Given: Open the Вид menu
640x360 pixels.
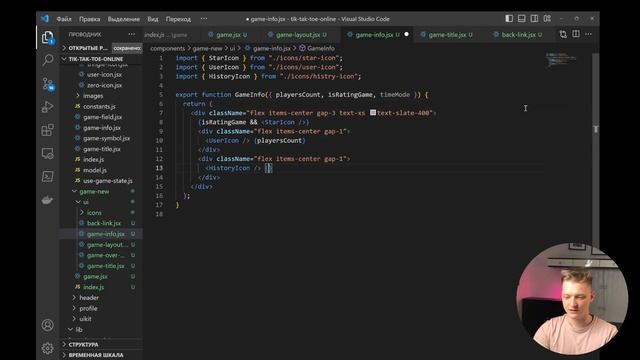Looking at the screenshot, I should coord(153,19).
